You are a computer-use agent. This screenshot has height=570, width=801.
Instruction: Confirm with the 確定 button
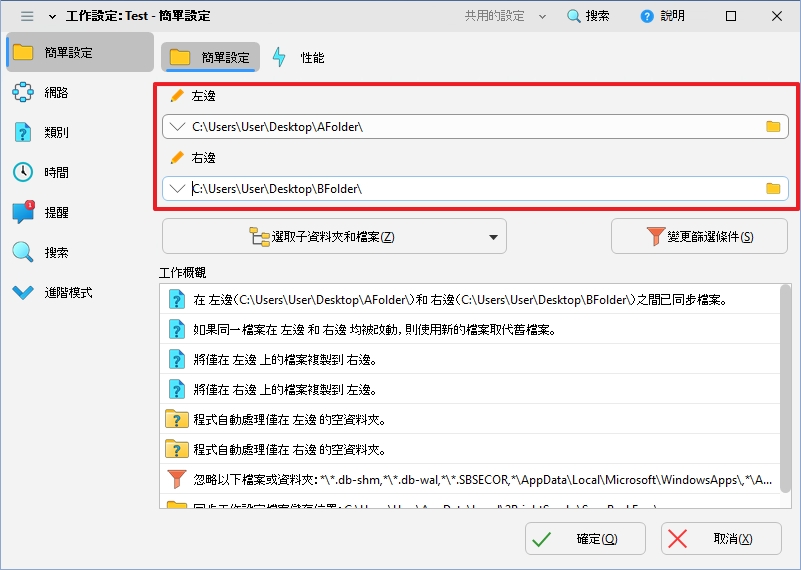coord(584,539)
